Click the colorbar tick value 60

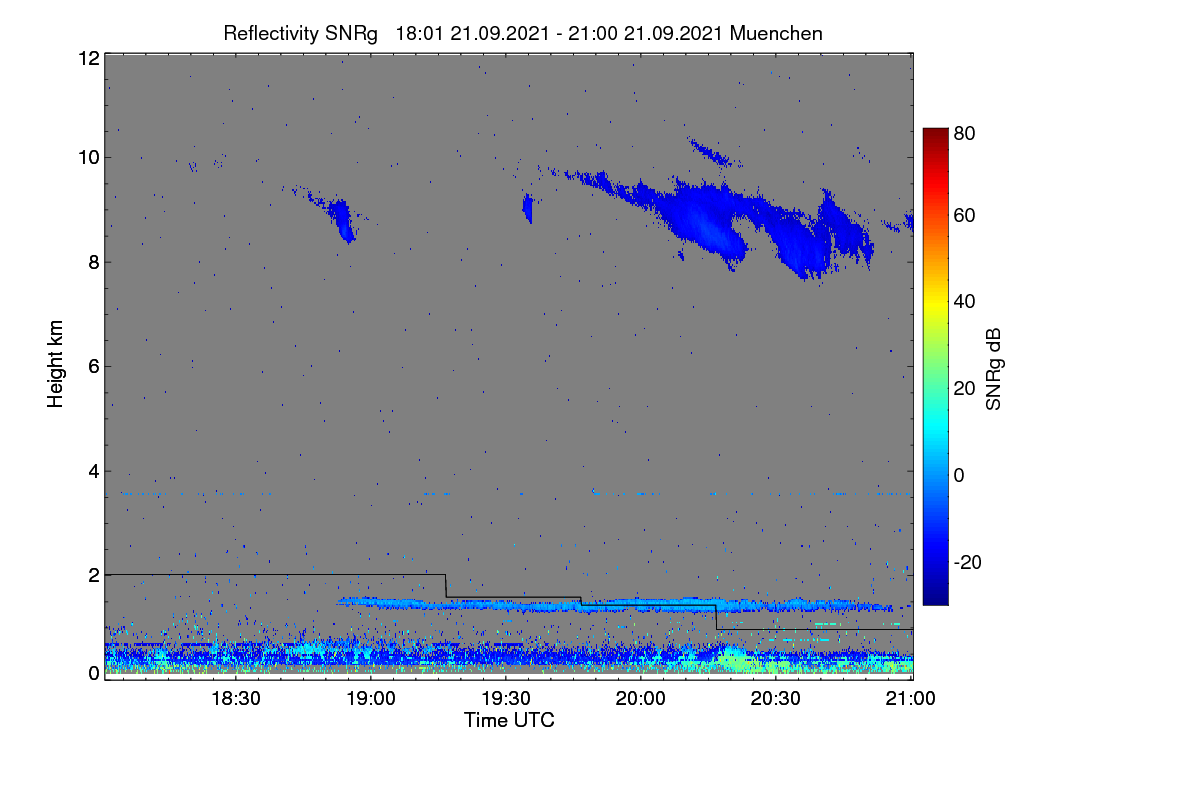964,216
